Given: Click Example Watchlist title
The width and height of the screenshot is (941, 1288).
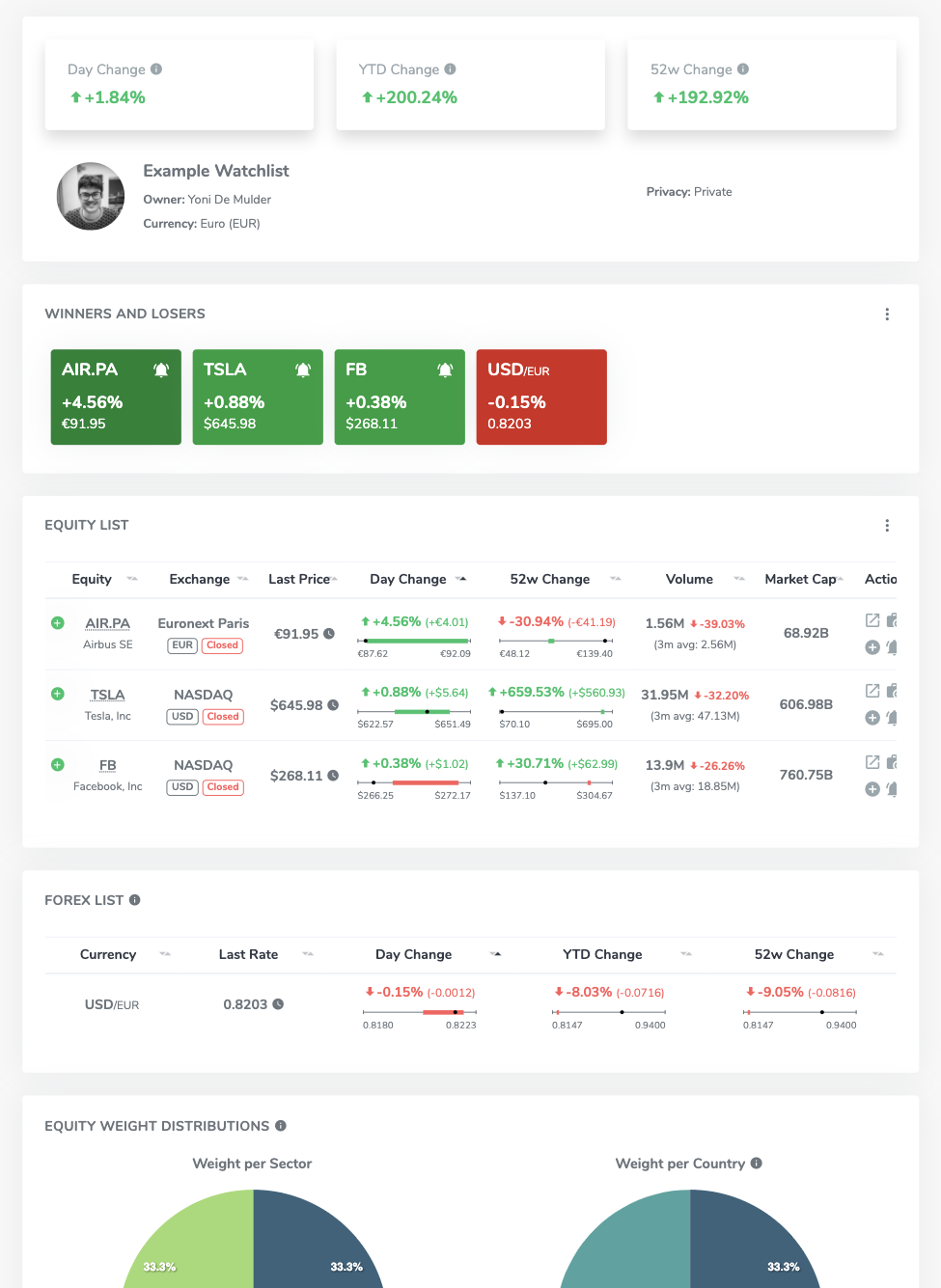Looking at the screenshot, I should [x=216, y=171].
